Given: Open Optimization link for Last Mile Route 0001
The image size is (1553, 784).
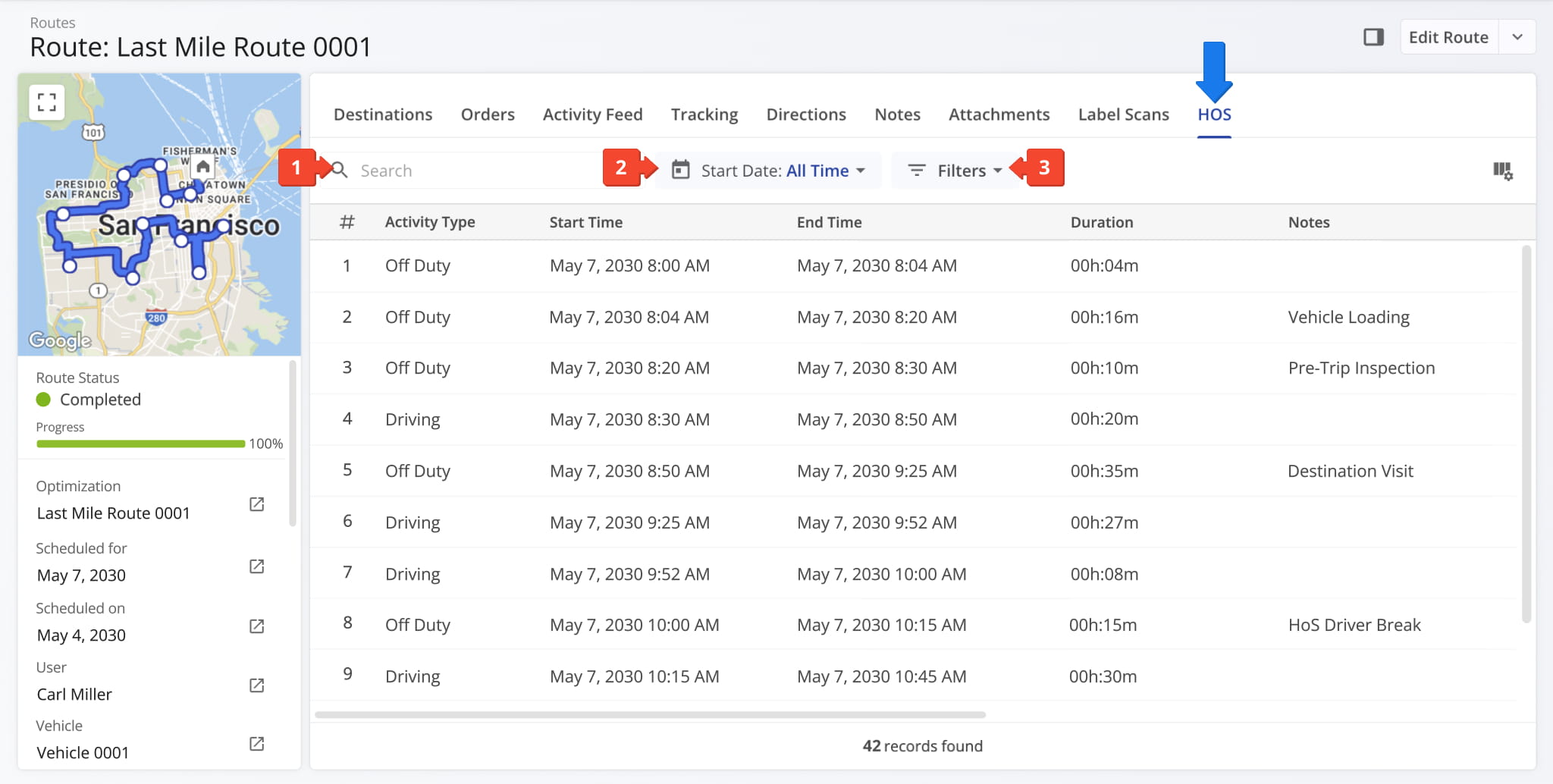Looking at the screenshot, I should pyautogui.click(x=256, y=504).
